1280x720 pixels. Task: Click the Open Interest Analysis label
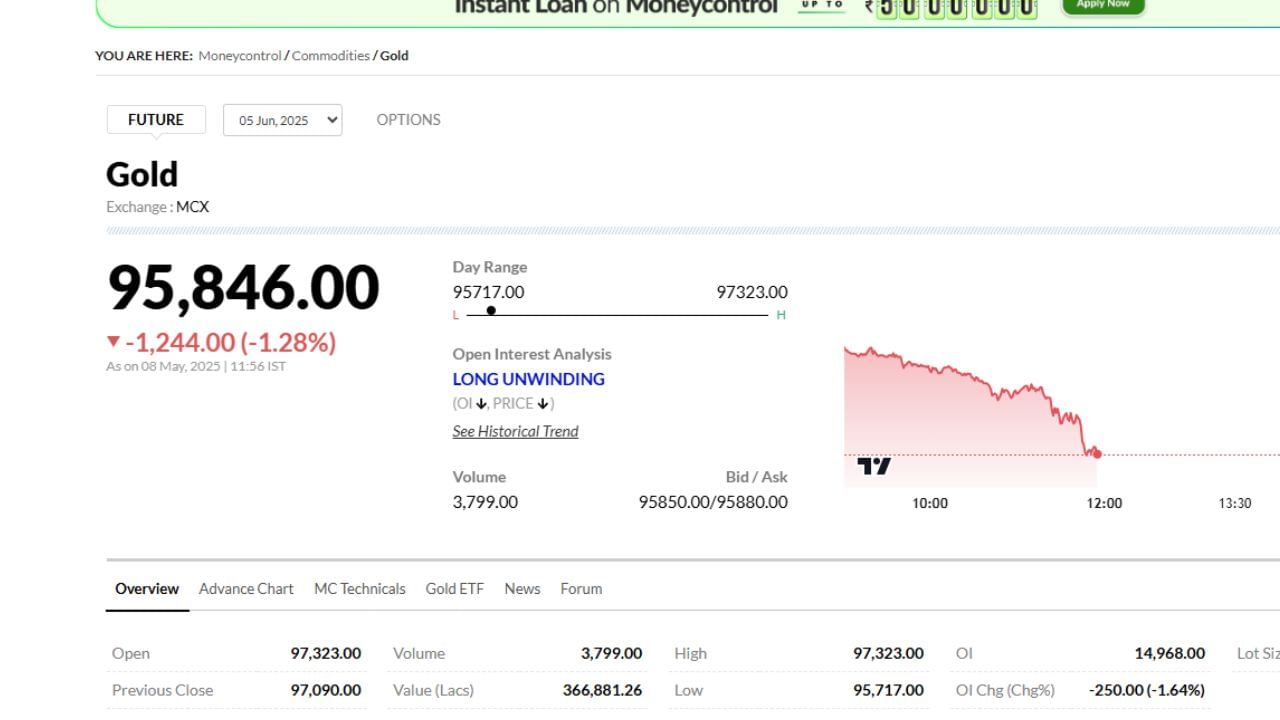532,354
